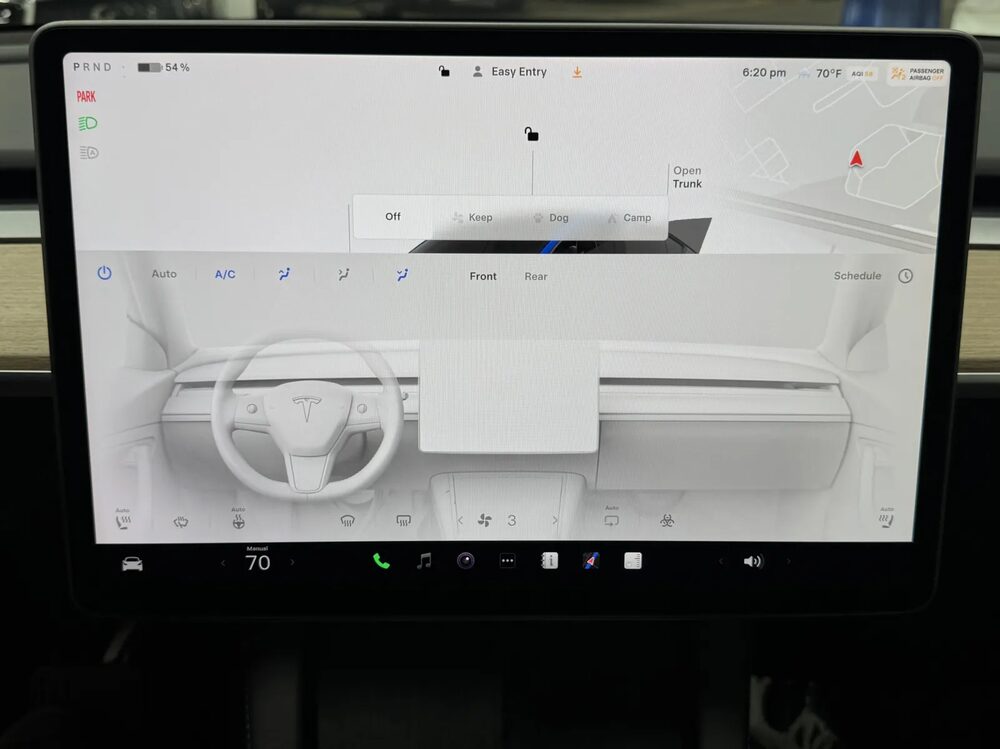This screenshot has width=1000, height=749.
Task: Activate bioweapon defense mode icon
Action: pos(667,520)
